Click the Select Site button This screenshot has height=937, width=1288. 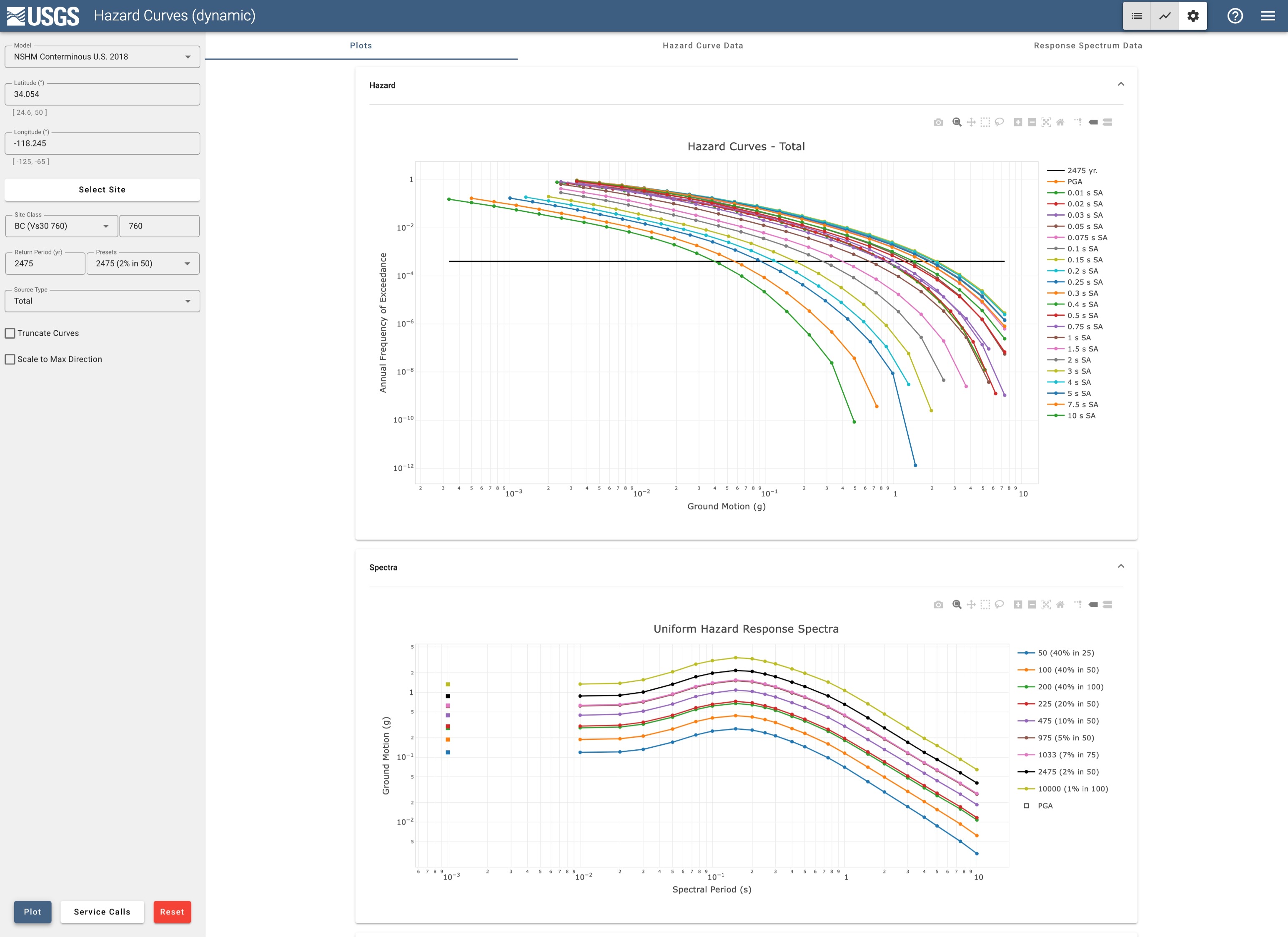pyautogui.click(x=102, y=190)
